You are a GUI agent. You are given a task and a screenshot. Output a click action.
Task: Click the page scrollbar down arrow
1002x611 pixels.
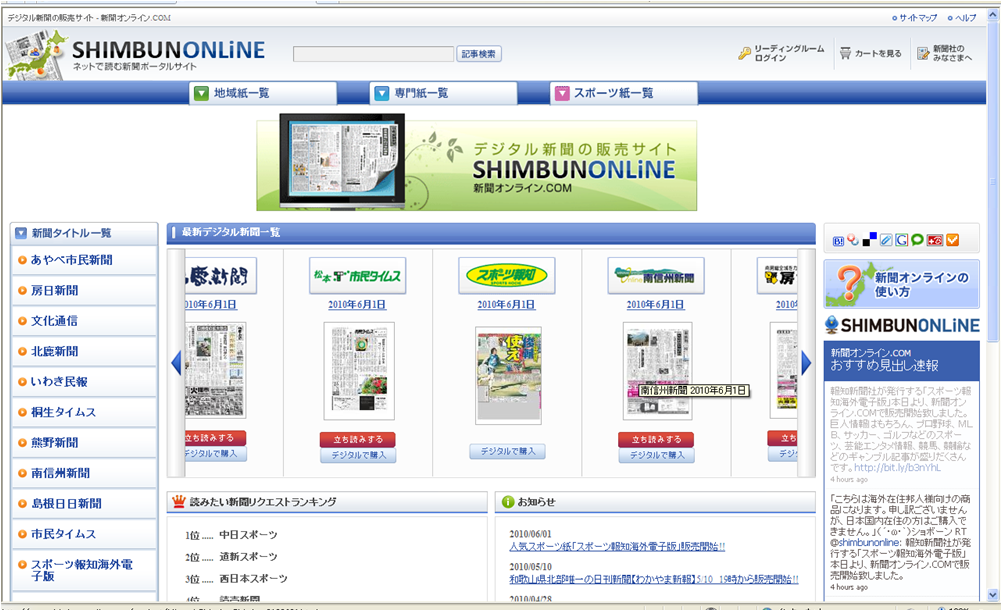993,595
